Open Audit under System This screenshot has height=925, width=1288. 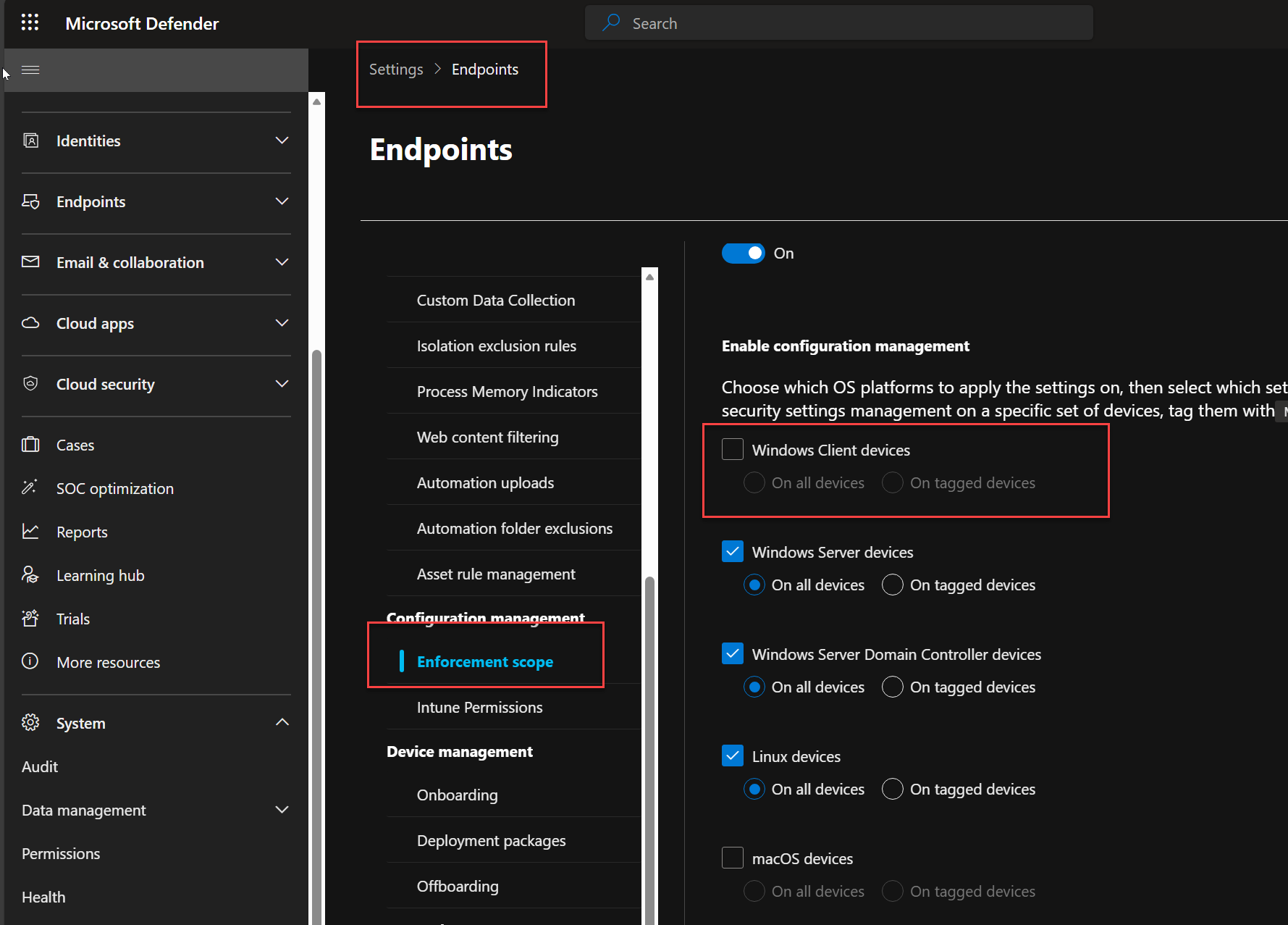(x=40, y=766)
